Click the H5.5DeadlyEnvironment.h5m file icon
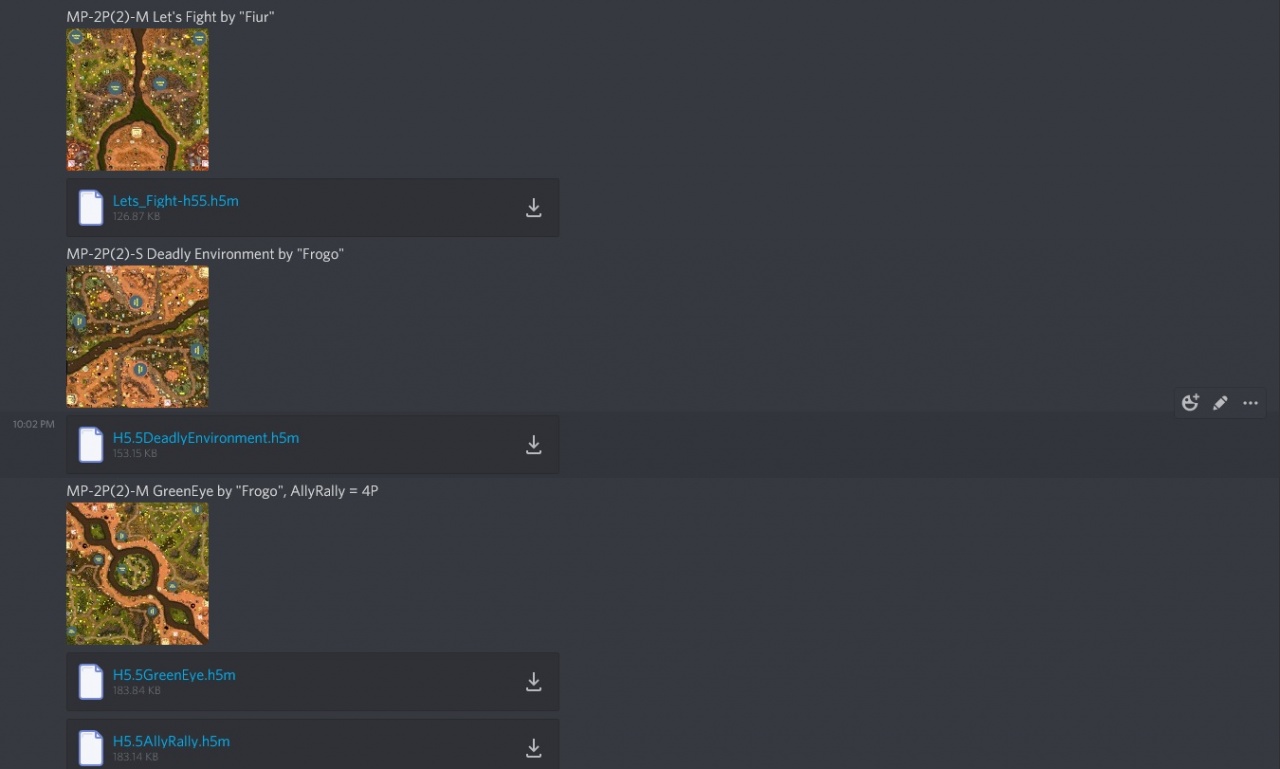The height and width of the screenshot is (769, 1280). pos(91,445)
